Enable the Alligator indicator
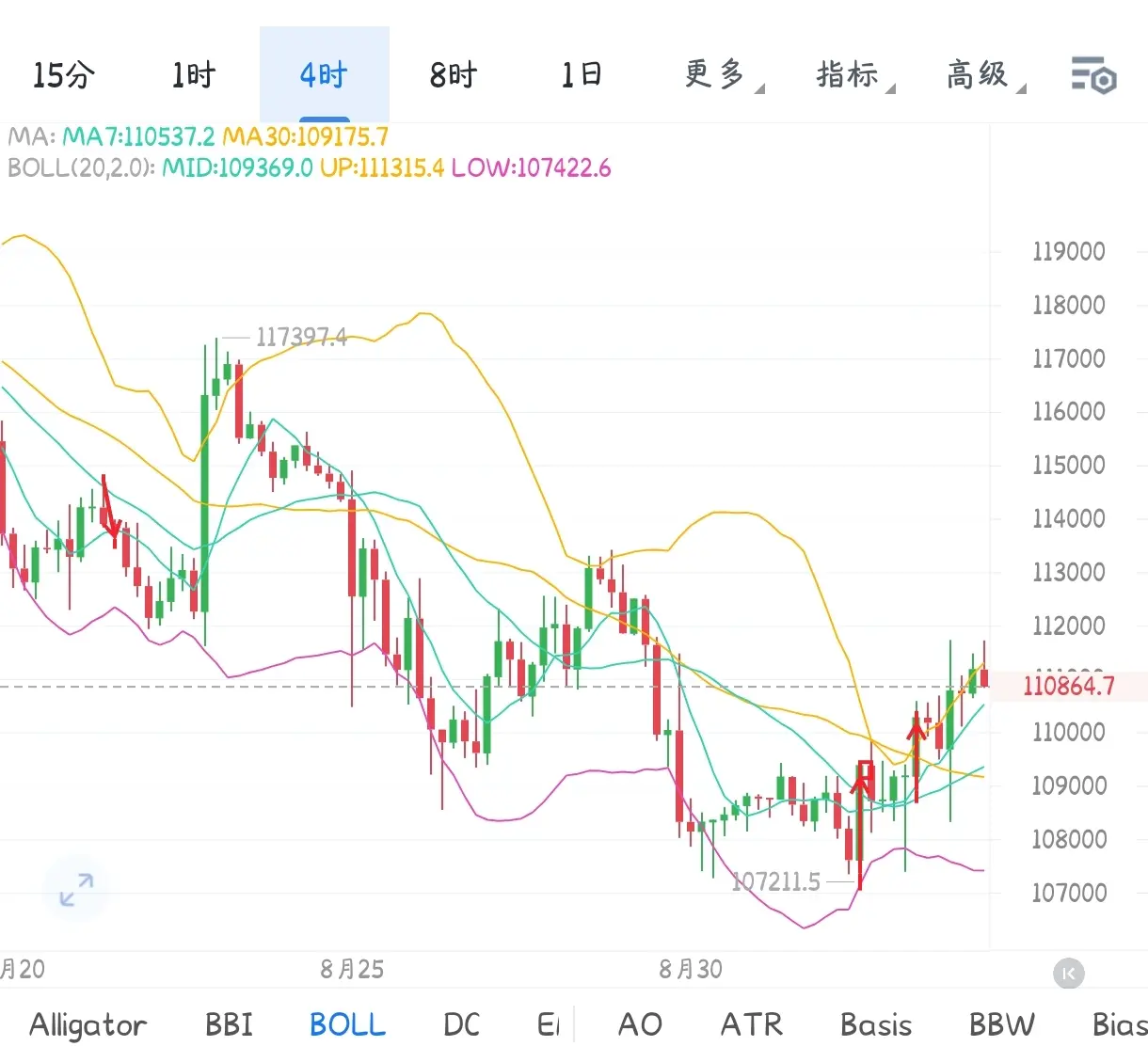This screenshot has width=1148, height=1062. tap(88, 1024)
